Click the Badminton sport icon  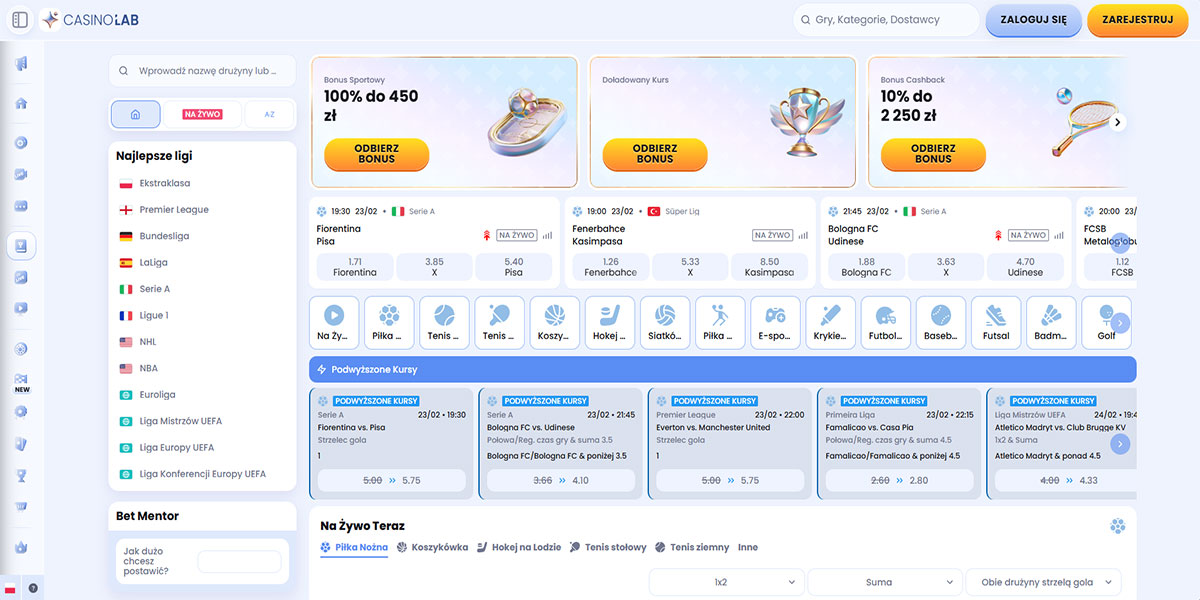1051,322
